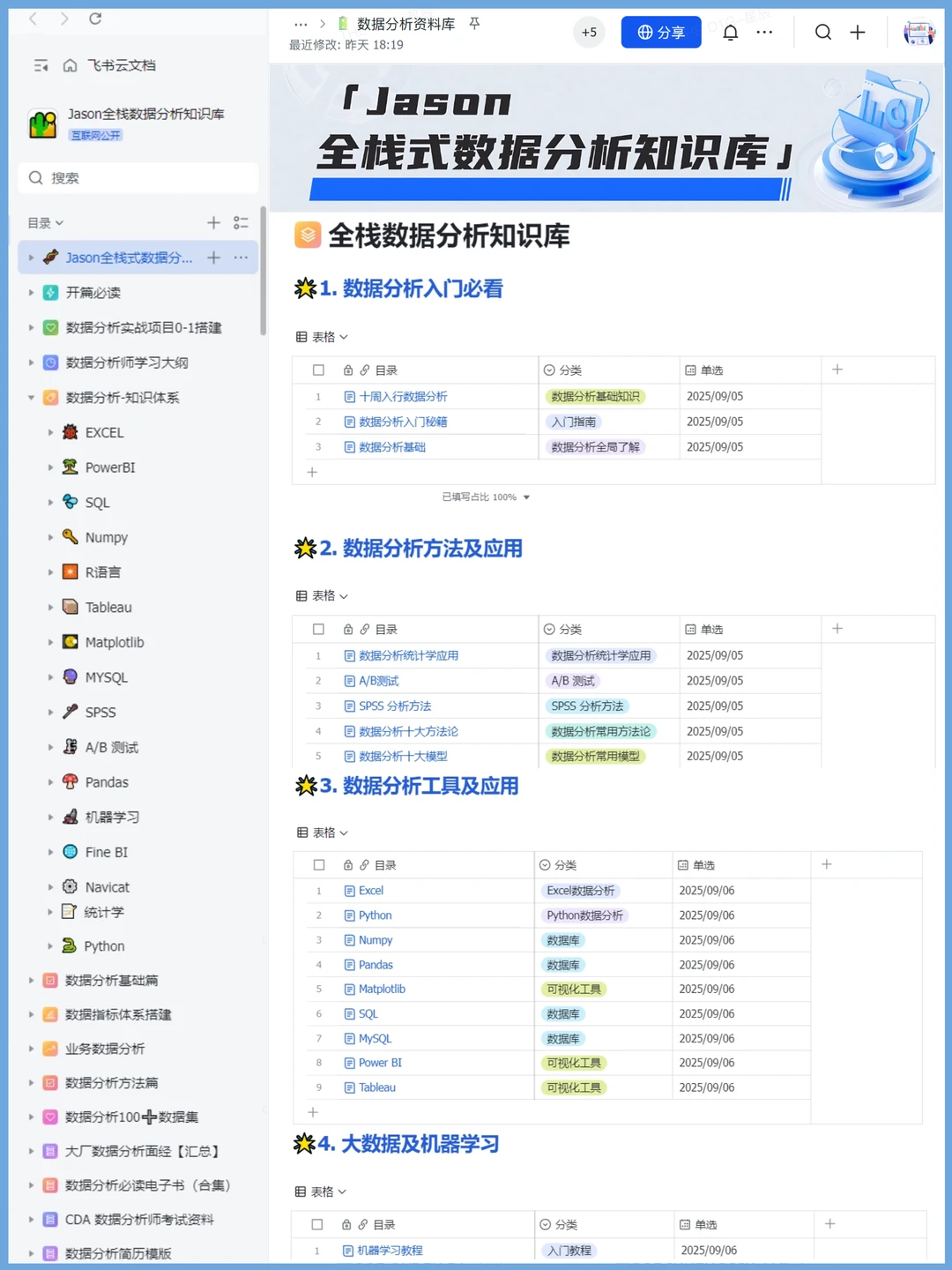Screen dimensions: 952x1270
Task: Create a new item with the top bar plus
Action: (x=858, y=33)
